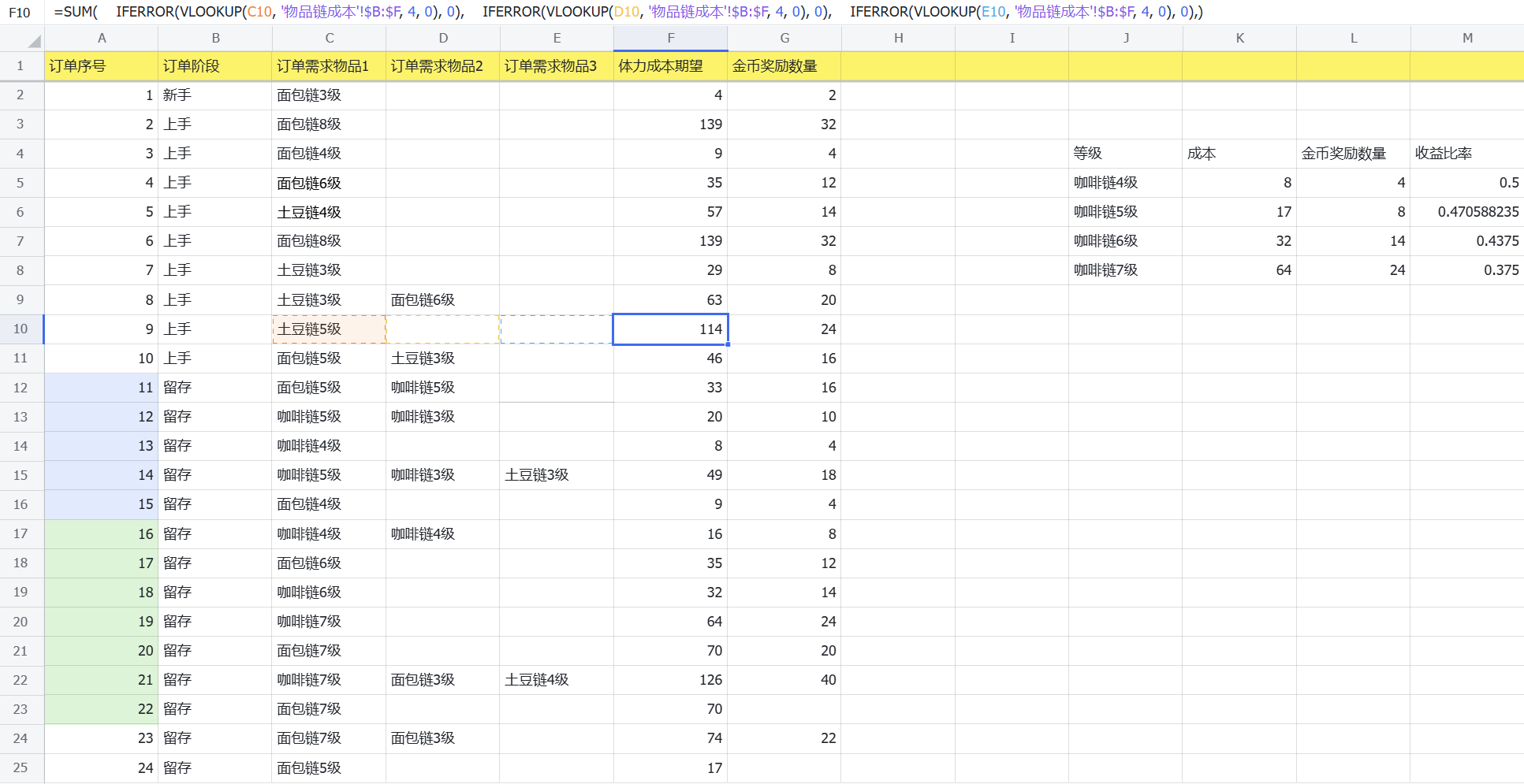Click the F10 cell name box
Screen dimensions: 1524x784
20,12
